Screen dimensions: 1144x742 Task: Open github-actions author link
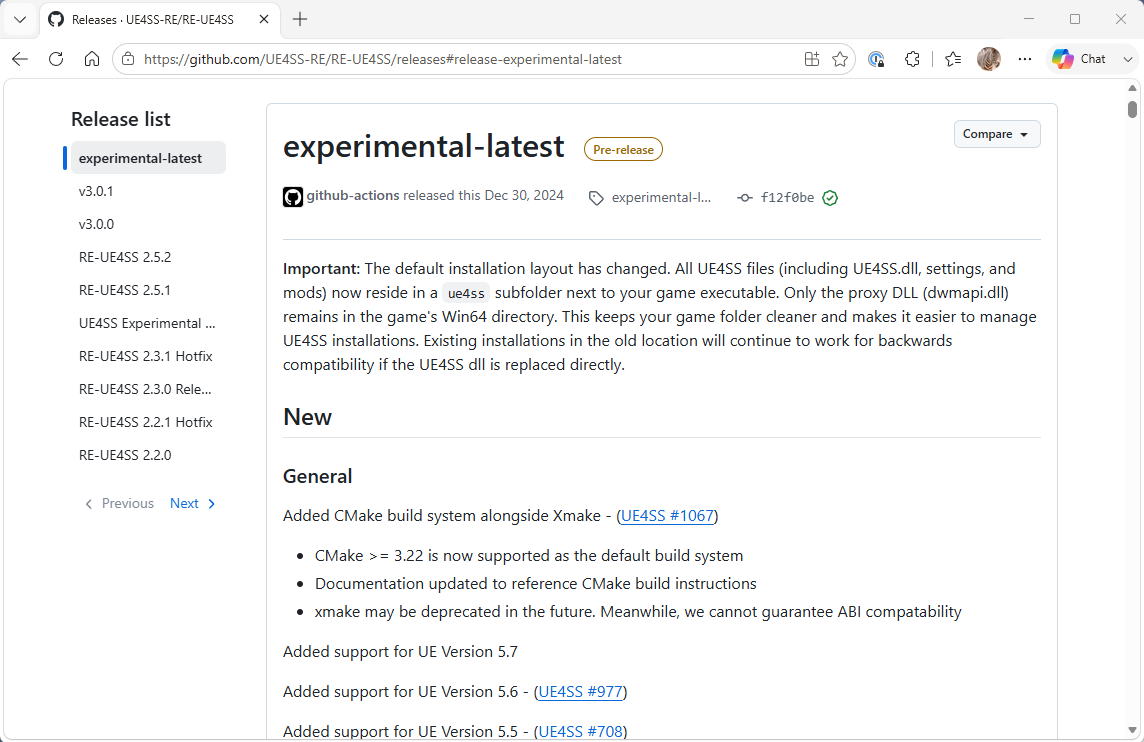pos(352,196)
